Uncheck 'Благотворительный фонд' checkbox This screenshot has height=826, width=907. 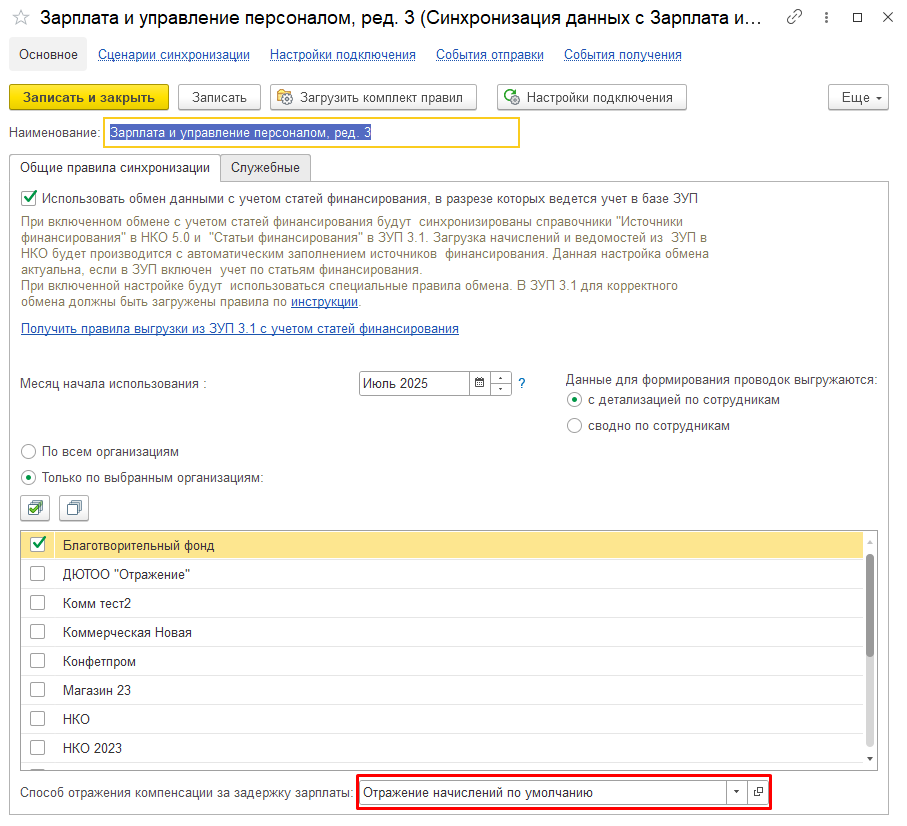pyautogui.click(x=38, y=545)
